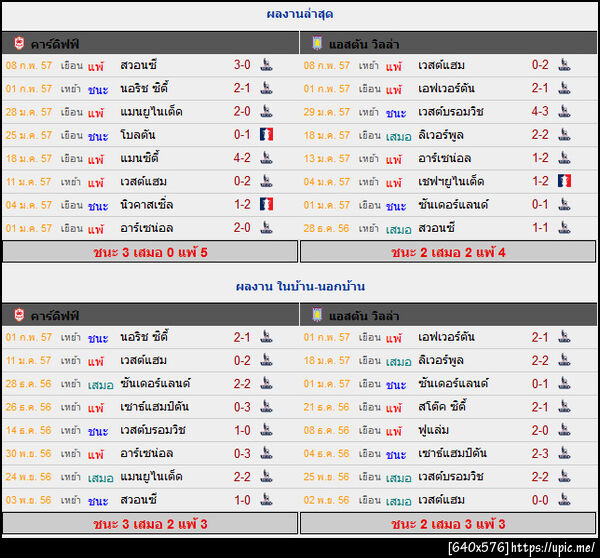The height and width of the screenshot is (558, 600).
Task: Click date 08 ธ.ค. 56
Action: click(326, 430)
